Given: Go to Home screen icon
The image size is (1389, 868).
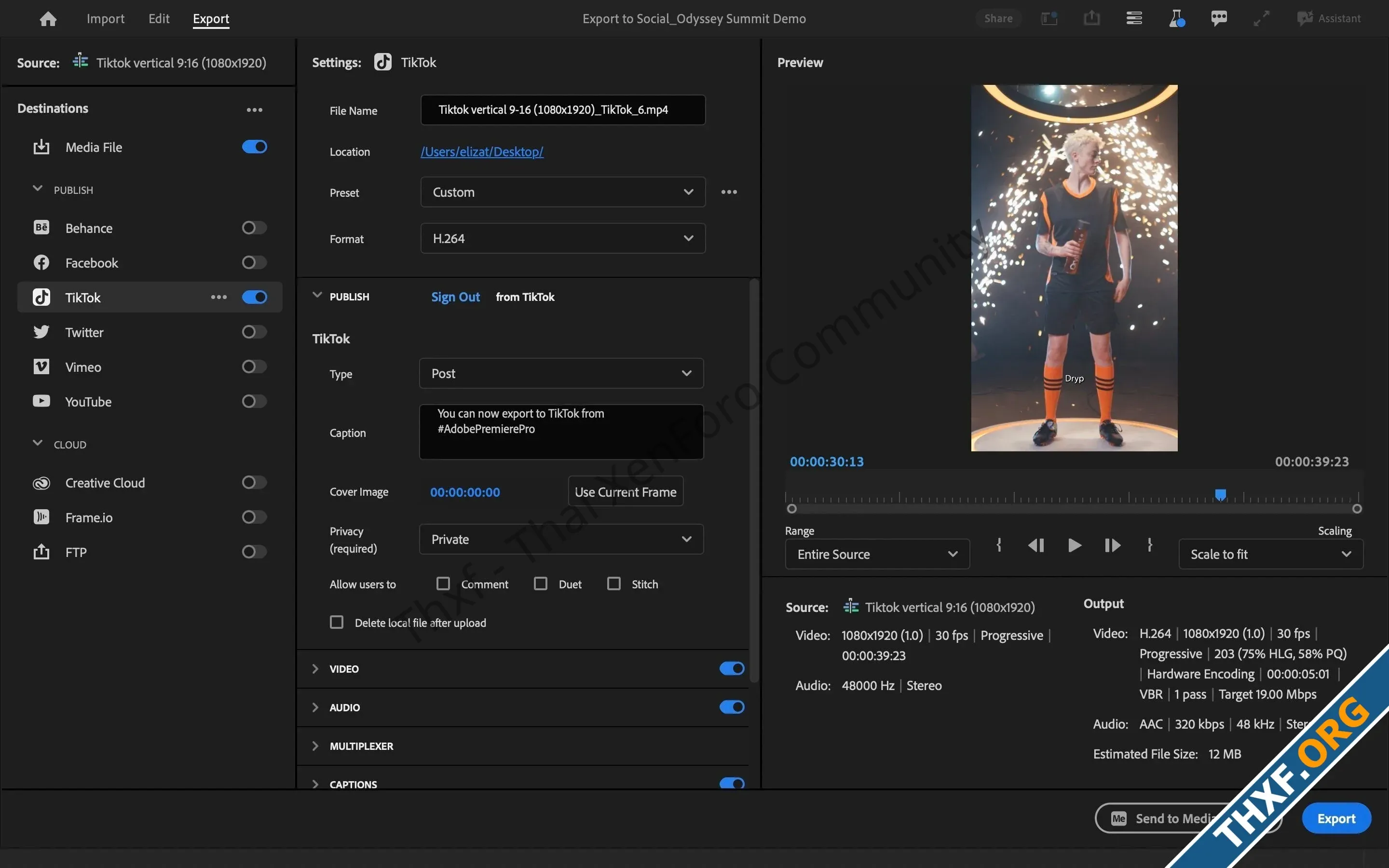Looking at the screenshot, I should [x=48, y=19].
